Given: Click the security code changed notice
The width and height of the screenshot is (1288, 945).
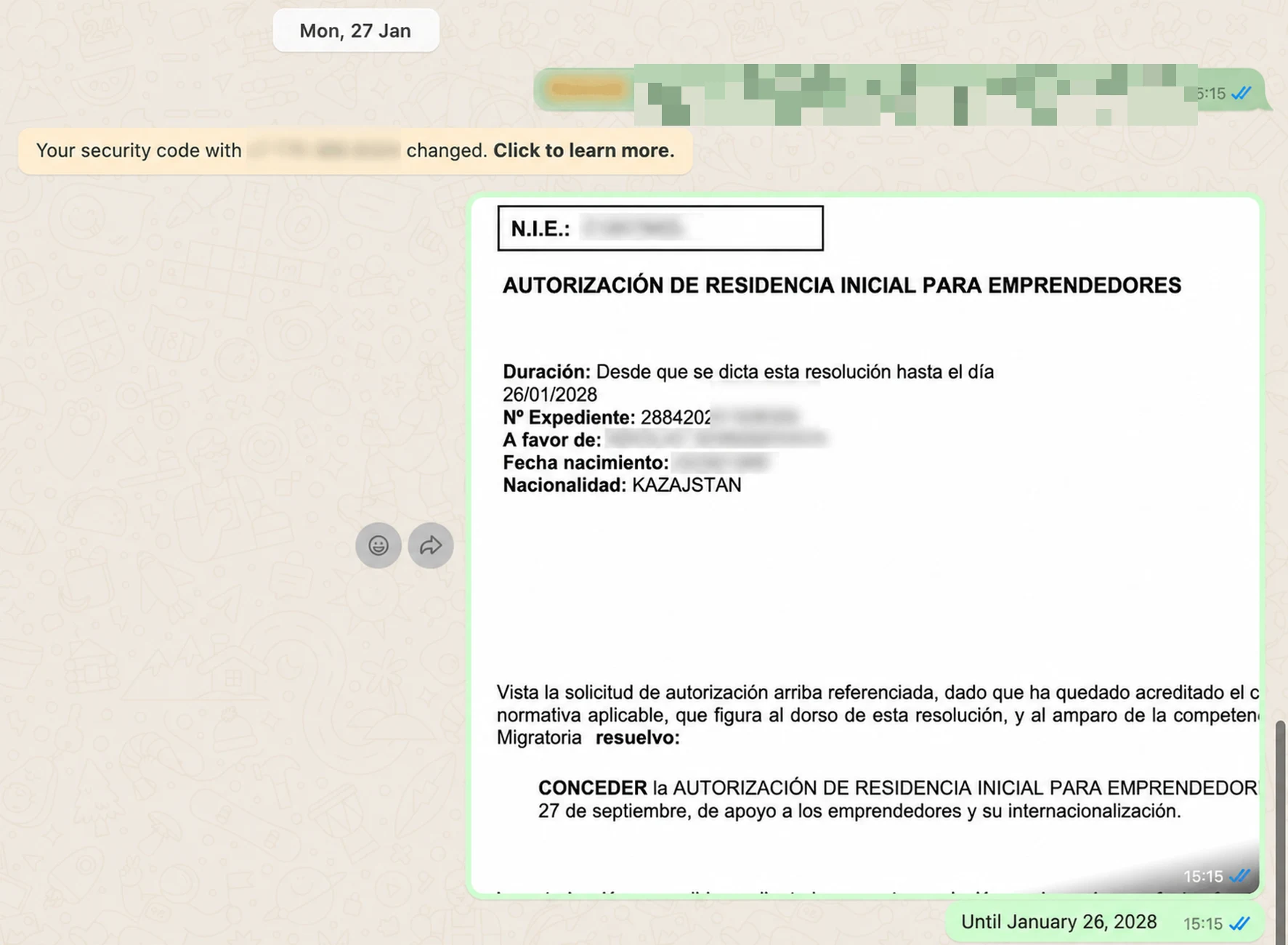Looking at the screenshot, I should click(355, 150).
